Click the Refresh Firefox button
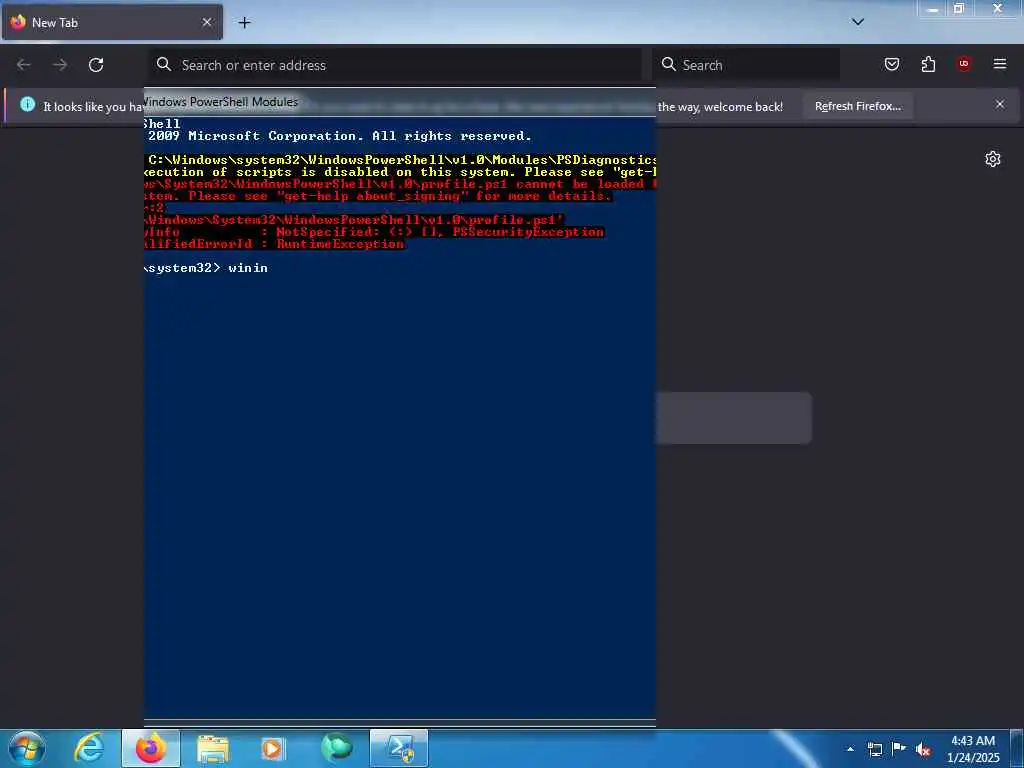Image resolution: width=1024 pixels, height=768 pixels. coord(857,106)
